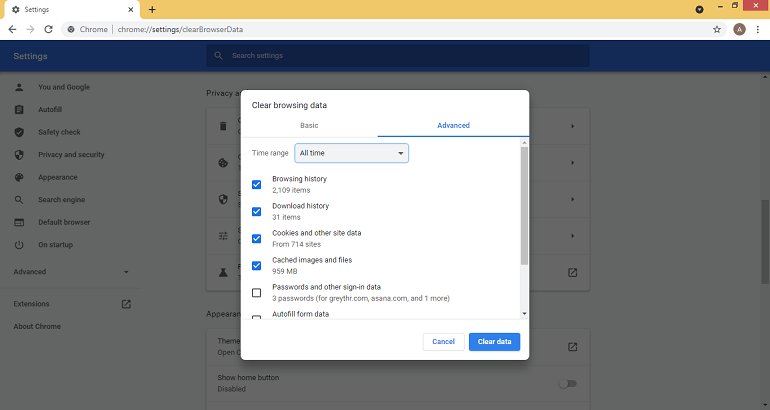Expand the first Privacy row chevron
Screen dimensions: 770x410
[573, 126]
